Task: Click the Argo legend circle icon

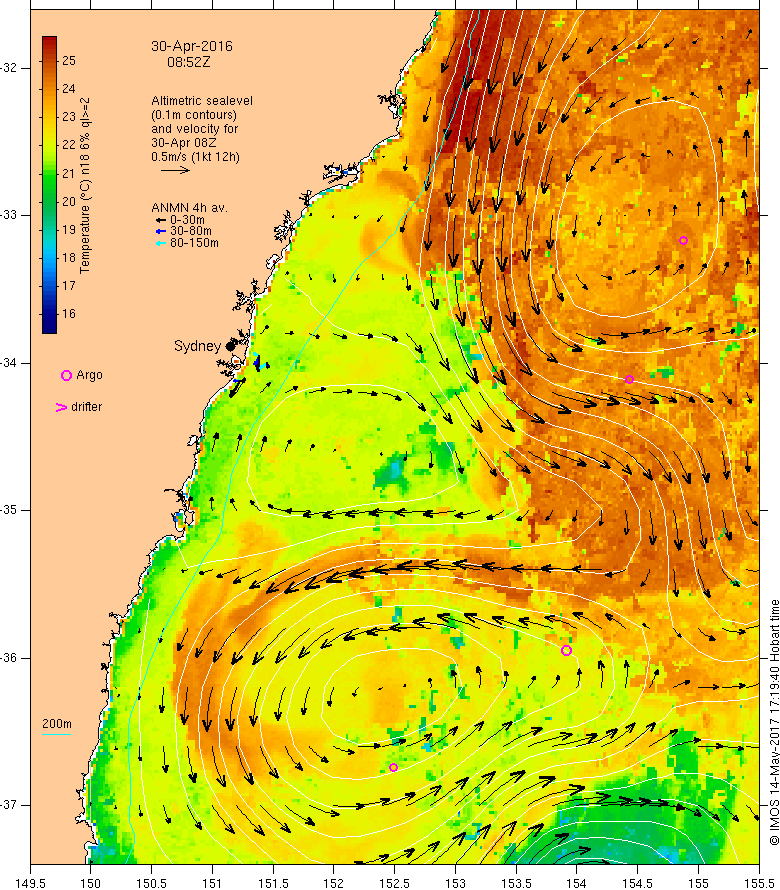Action: pyautogui.click(x=66, y=375)
